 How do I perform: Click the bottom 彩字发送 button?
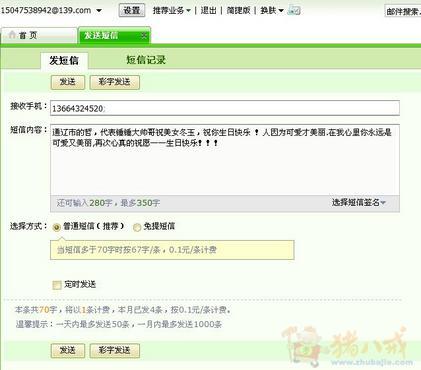point(114,351)
